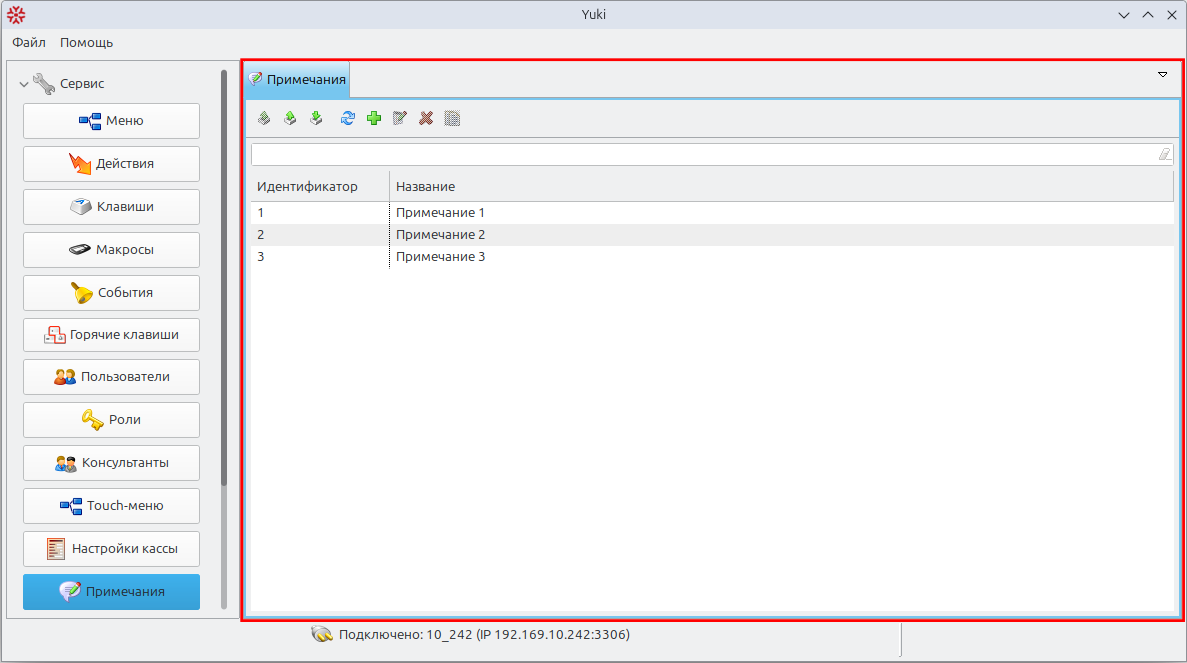
Task: Open the Помощь menu
Action: pyautogui.click(x=86, y=43)
